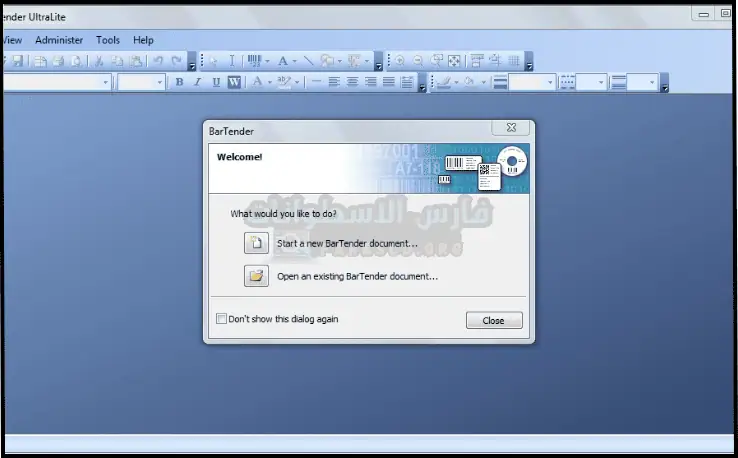Open the Help menu
The image size is (738, 458).
click(x=143, y=40)
